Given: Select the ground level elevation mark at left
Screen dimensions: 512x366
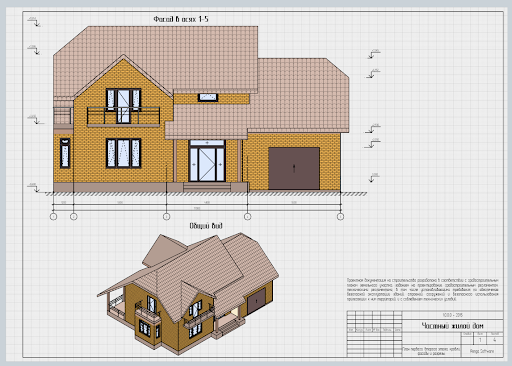Looking at the screenshot, I should click(x=34, y=188).
